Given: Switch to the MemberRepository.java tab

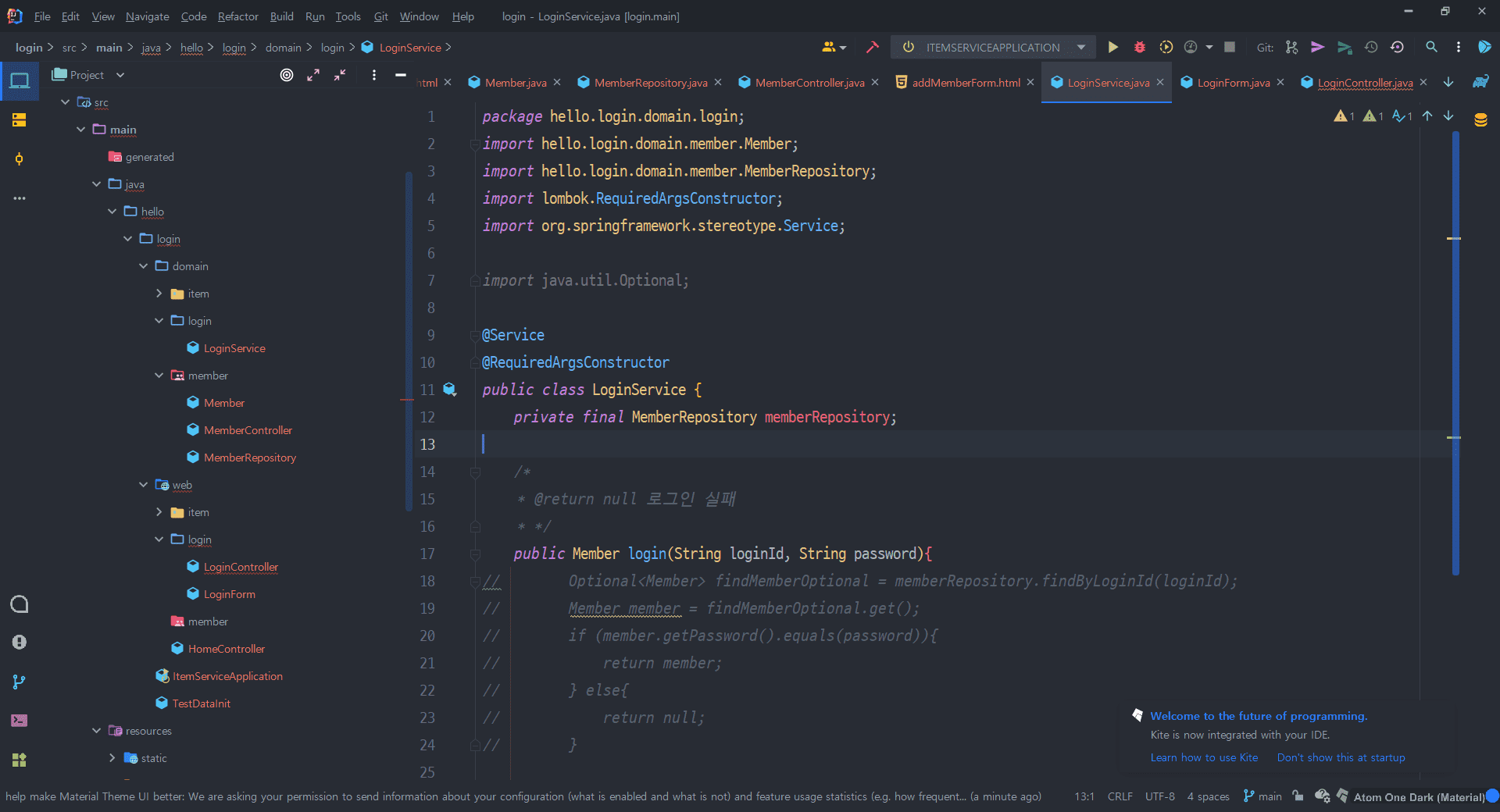Looking at the screenshot, I should pyautogui.click(x=650, y=83).
